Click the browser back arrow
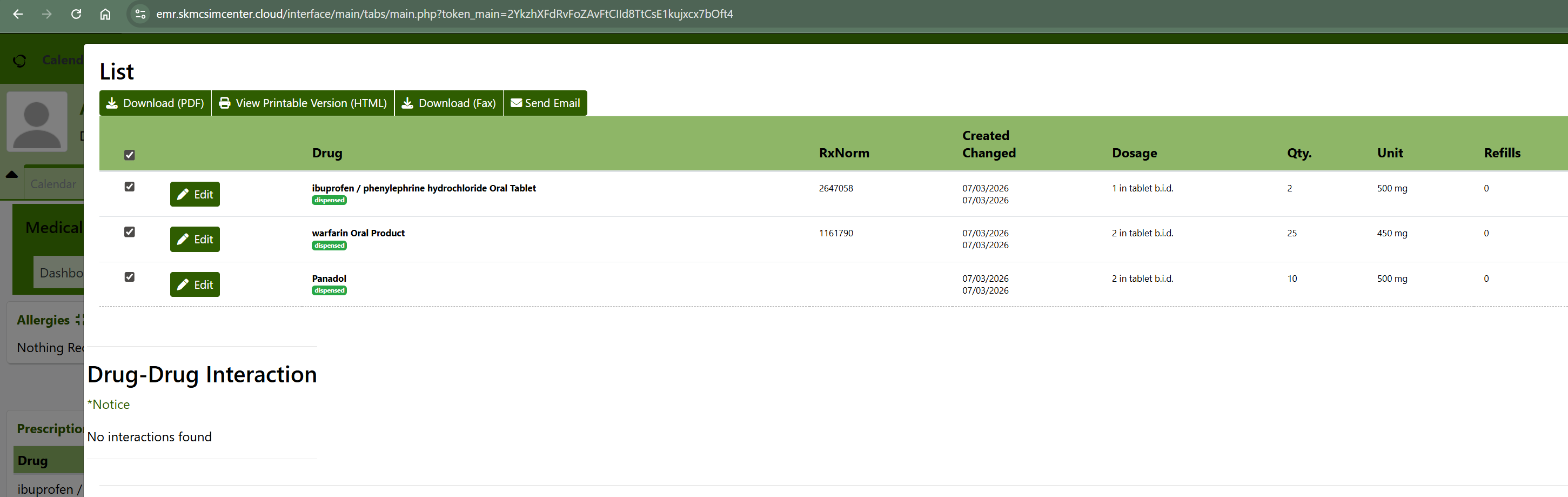The width and height of the screenshot is (1568, 497). [x=18, y=14]
